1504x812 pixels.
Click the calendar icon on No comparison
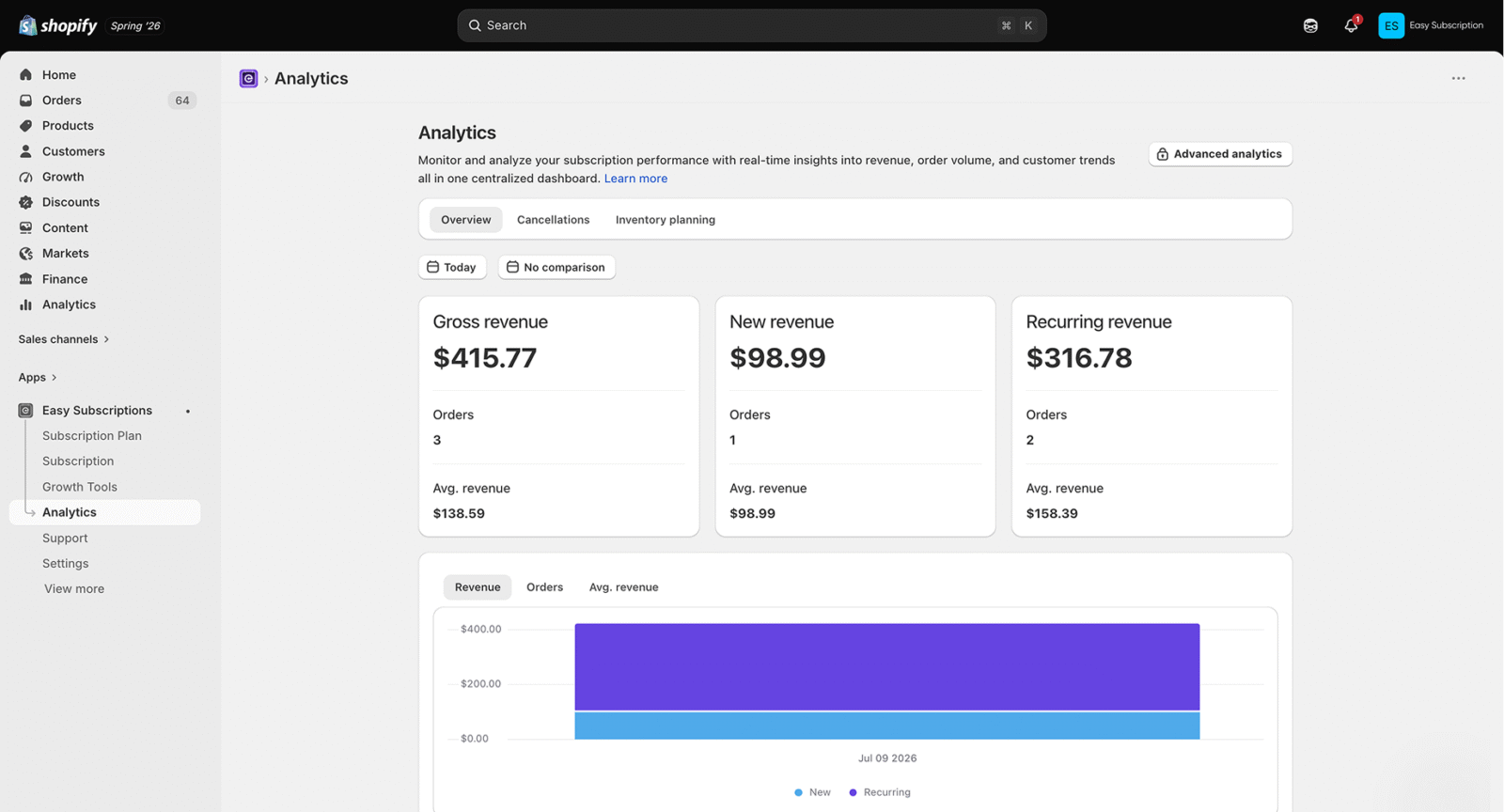point(512,267)
